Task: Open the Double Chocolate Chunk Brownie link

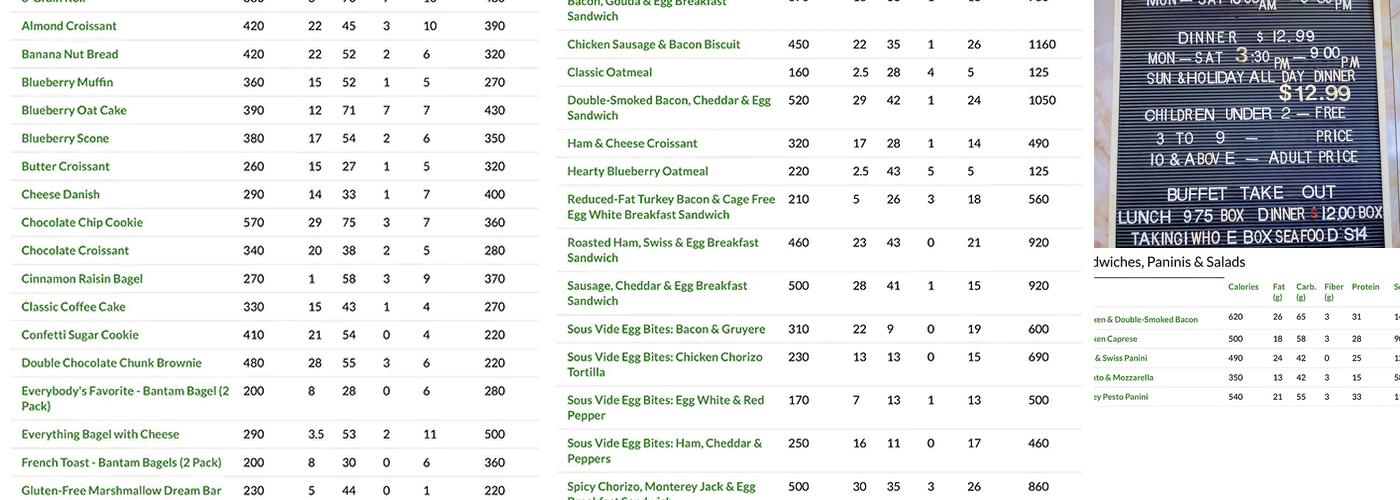Action: (111, 363)
